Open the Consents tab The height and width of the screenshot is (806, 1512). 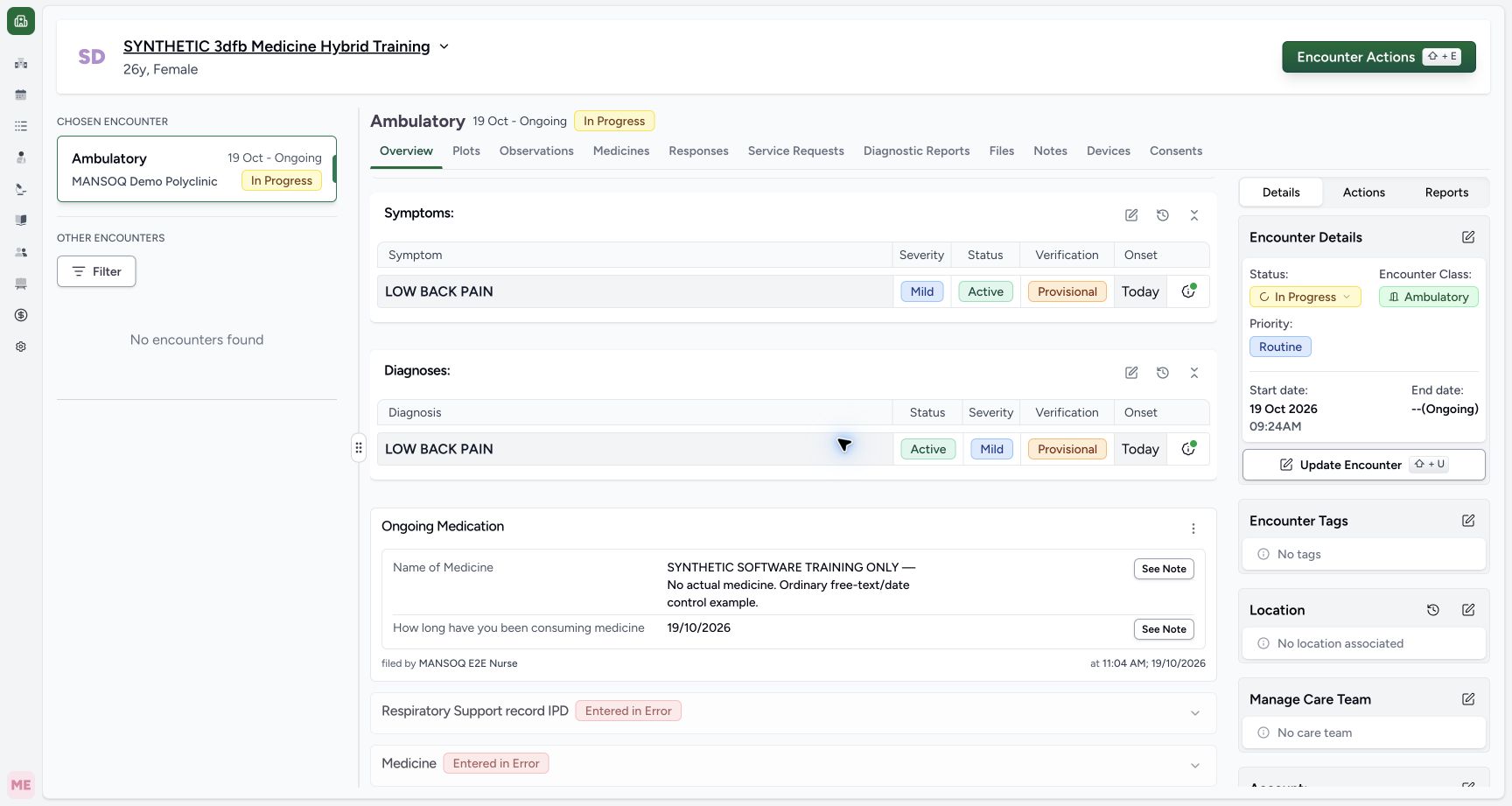1176,151
